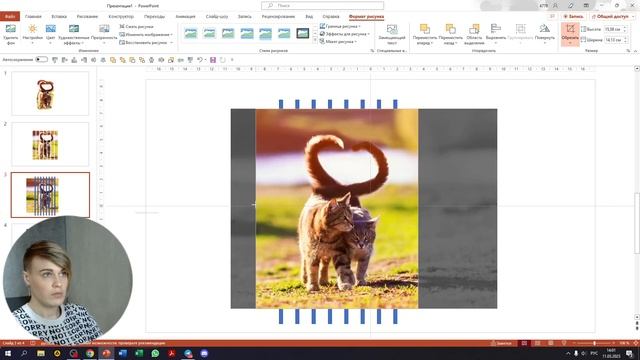Switch to Reading view icon in status bar
This screenshot has height=360, width=640.
[551, 343]
